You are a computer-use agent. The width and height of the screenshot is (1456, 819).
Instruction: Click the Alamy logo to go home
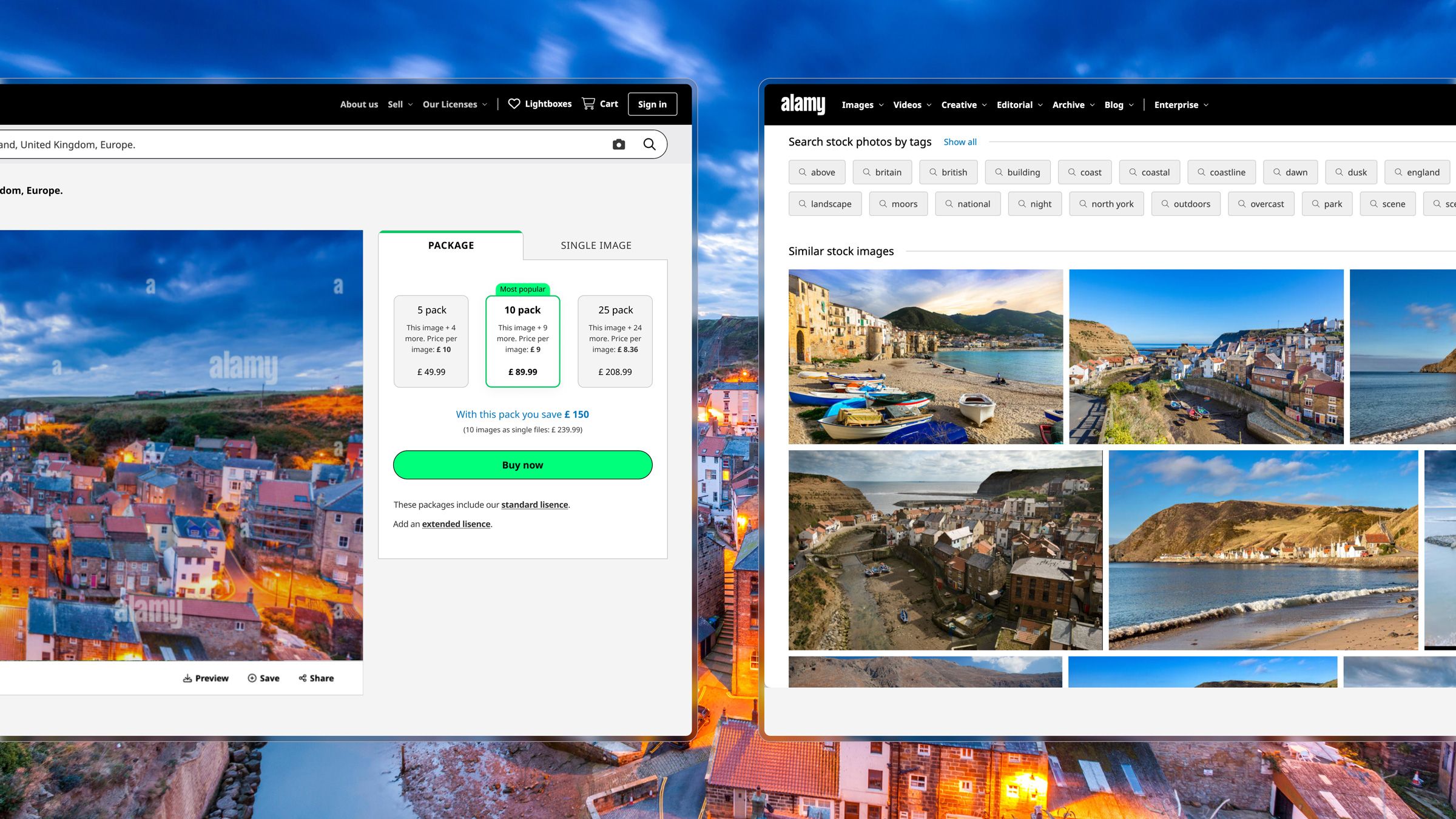[x=802, y=104]
